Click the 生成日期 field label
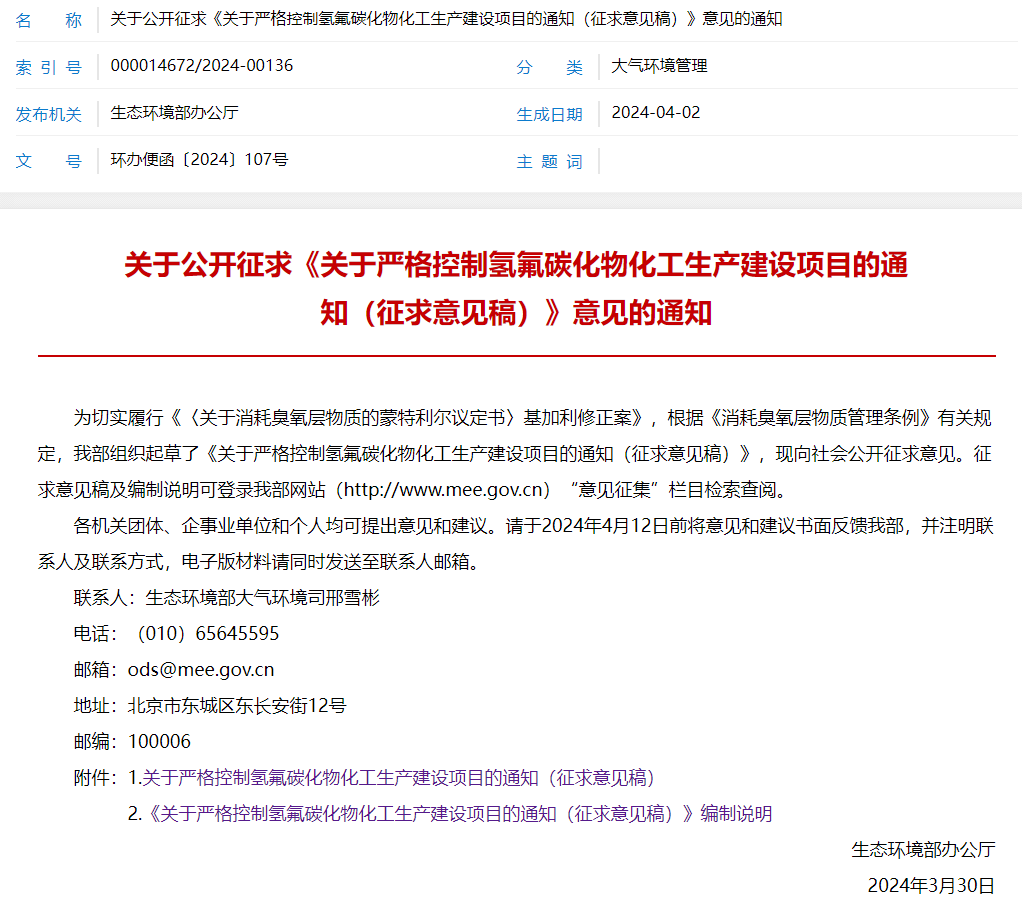This screenshot has height=902, width=1022. click(x=549, y=114)
